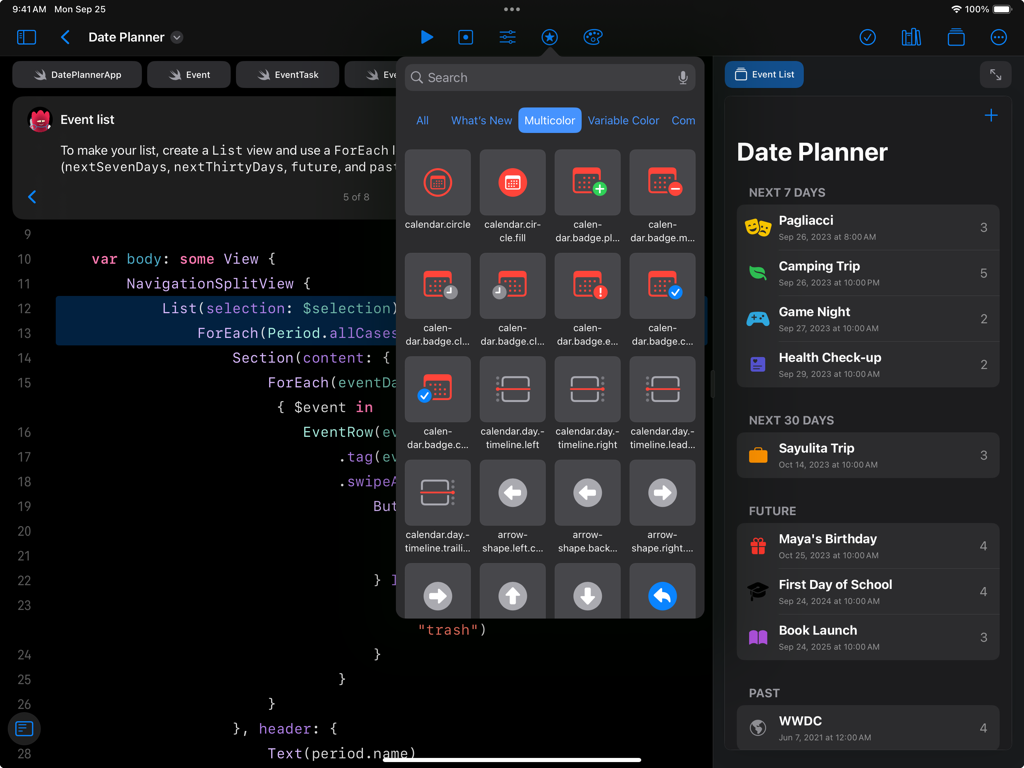Screen dimensions: 1024x768
Task: Add a new event with the plus button
Action: pos(991,115)
